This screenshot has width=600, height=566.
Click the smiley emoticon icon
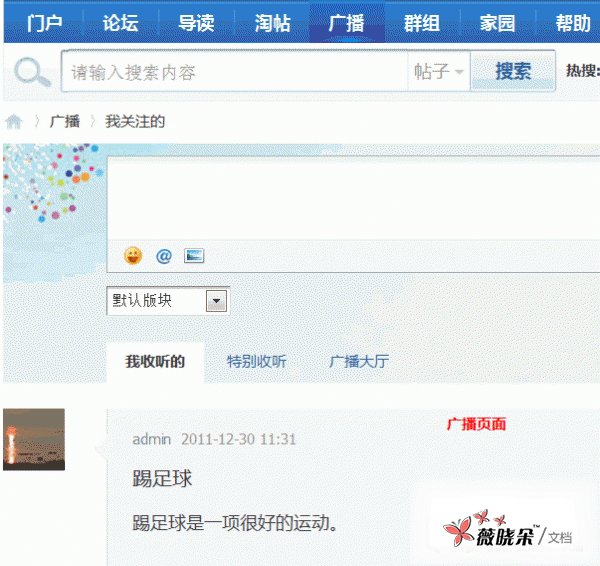[x=133, y=255]
